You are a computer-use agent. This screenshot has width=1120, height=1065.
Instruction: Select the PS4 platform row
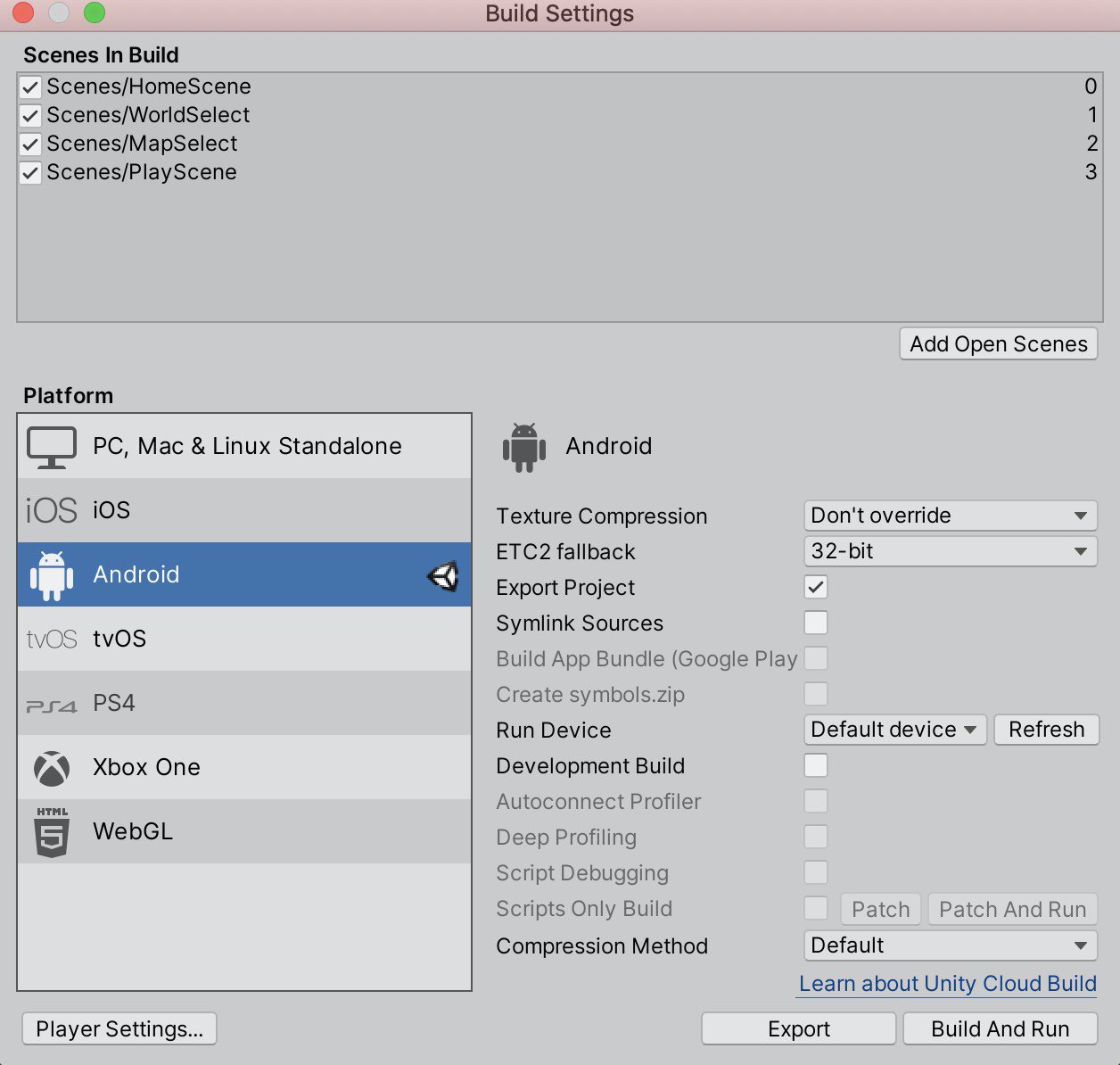pyautogui.click(x=244, y=703)
